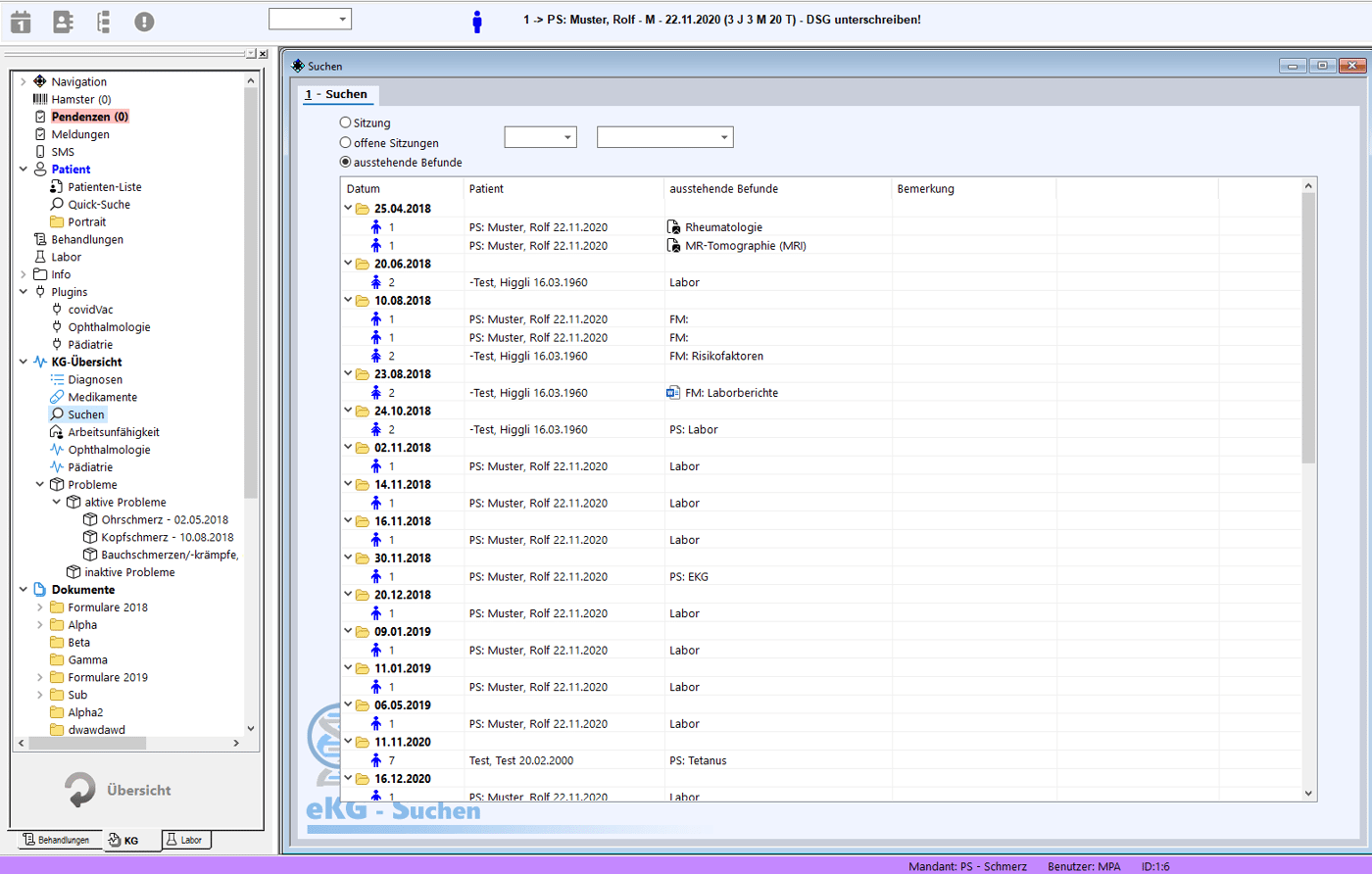Click the blue patient figure icon in header
This screenshot has width=1372, height=874.
pos(477,22)
